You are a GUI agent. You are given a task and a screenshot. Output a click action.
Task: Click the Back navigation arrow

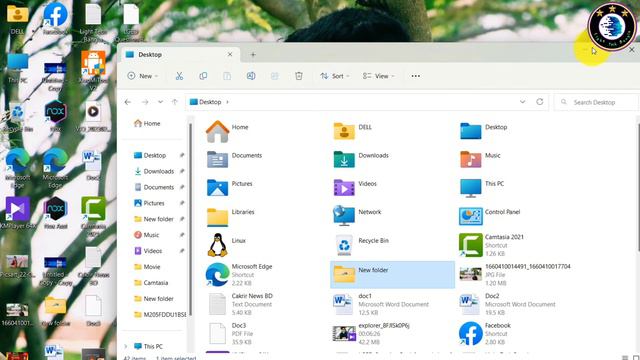[x=128, y=102]
